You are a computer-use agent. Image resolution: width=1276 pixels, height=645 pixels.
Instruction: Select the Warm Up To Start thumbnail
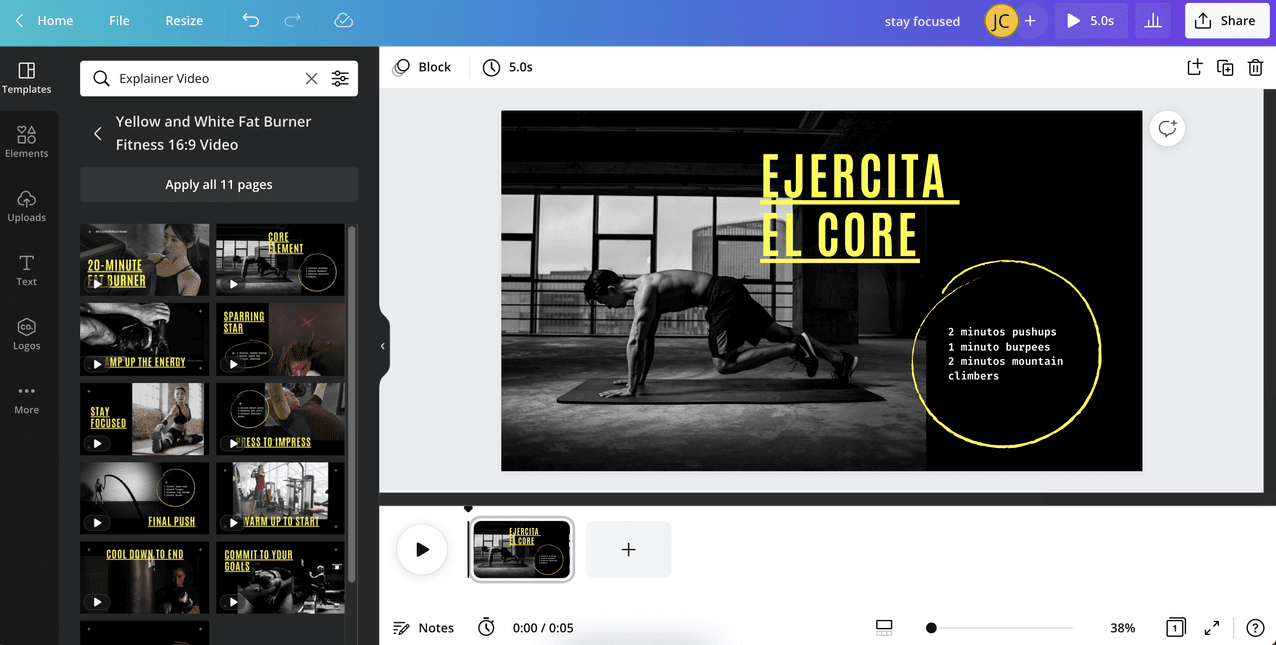pyautogui.click(x=280, y=498)
